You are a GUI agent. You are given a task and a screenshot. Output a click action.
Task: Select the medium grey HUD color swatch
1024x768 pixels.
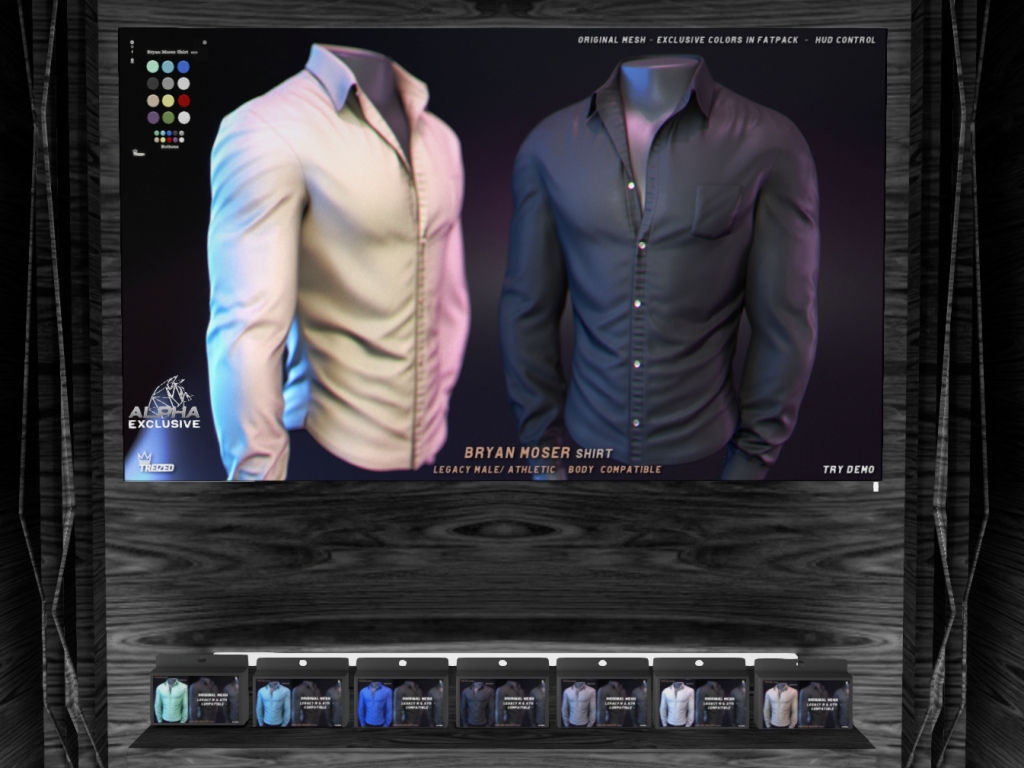[x=168, y=84]
